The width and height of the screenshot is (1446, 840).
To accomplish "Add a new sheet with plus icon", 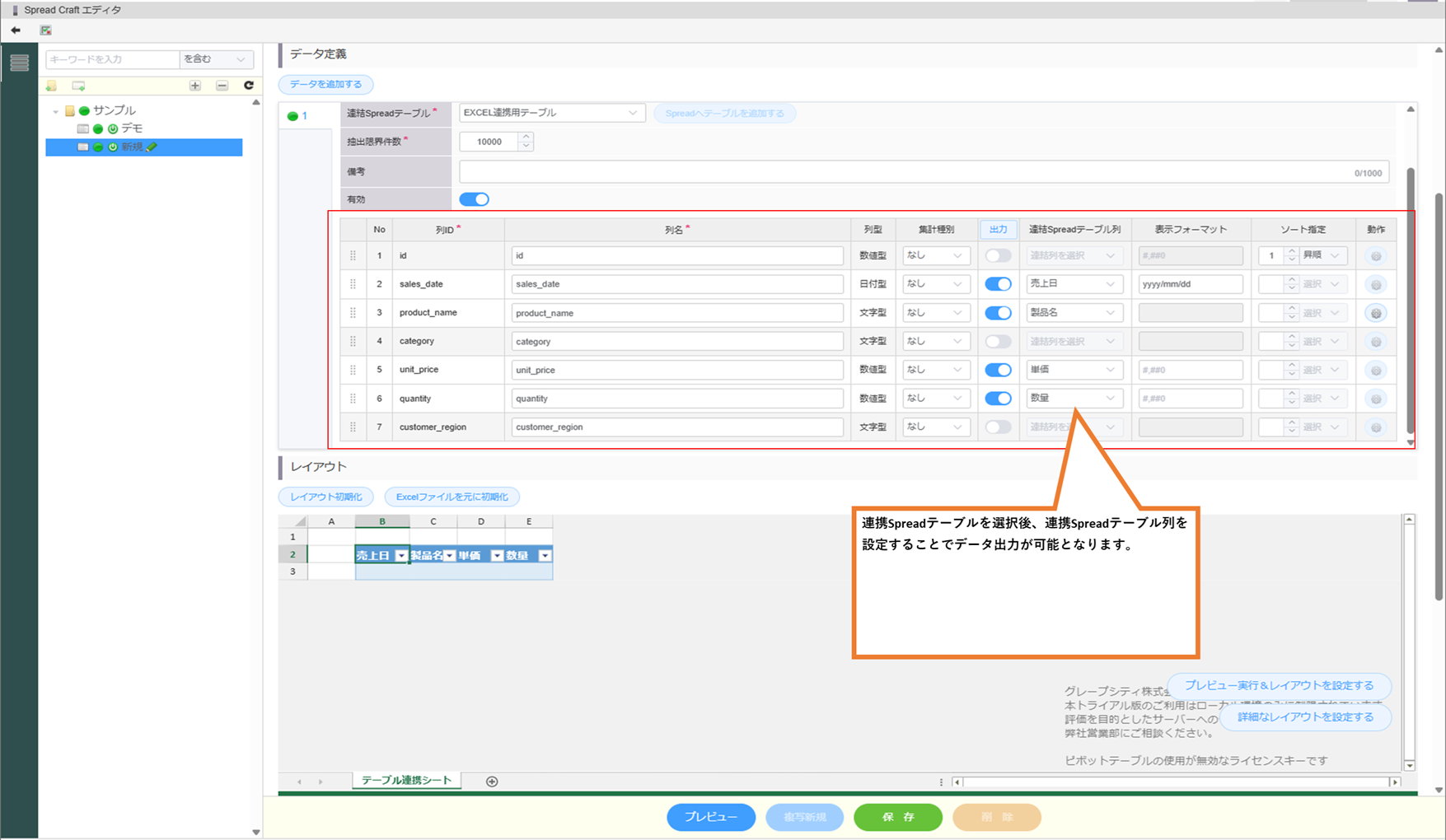I will pos(492,782).
